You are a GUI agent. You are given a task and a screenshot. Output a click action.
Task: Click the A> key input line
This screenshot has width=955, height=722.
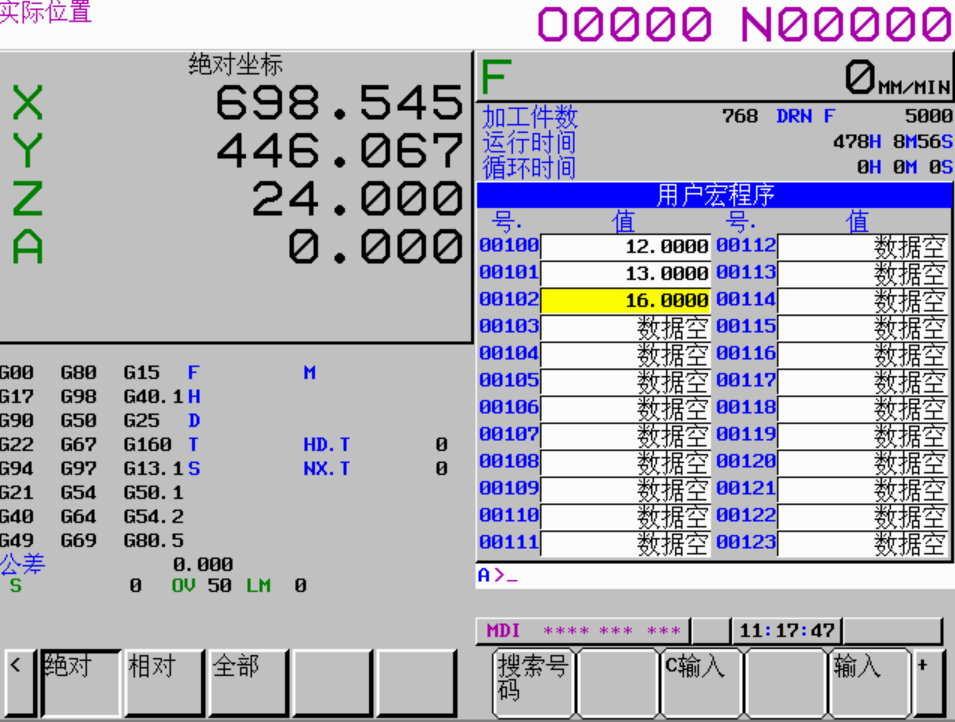[x=712, y=575]
